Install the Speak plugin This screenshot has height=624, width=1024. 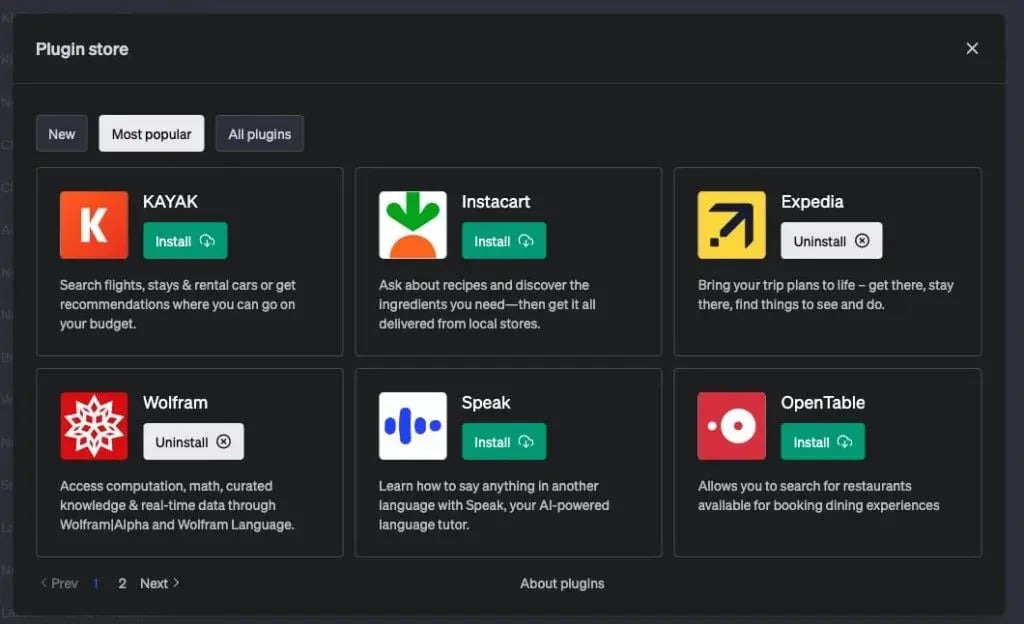(x=504, y=442)
